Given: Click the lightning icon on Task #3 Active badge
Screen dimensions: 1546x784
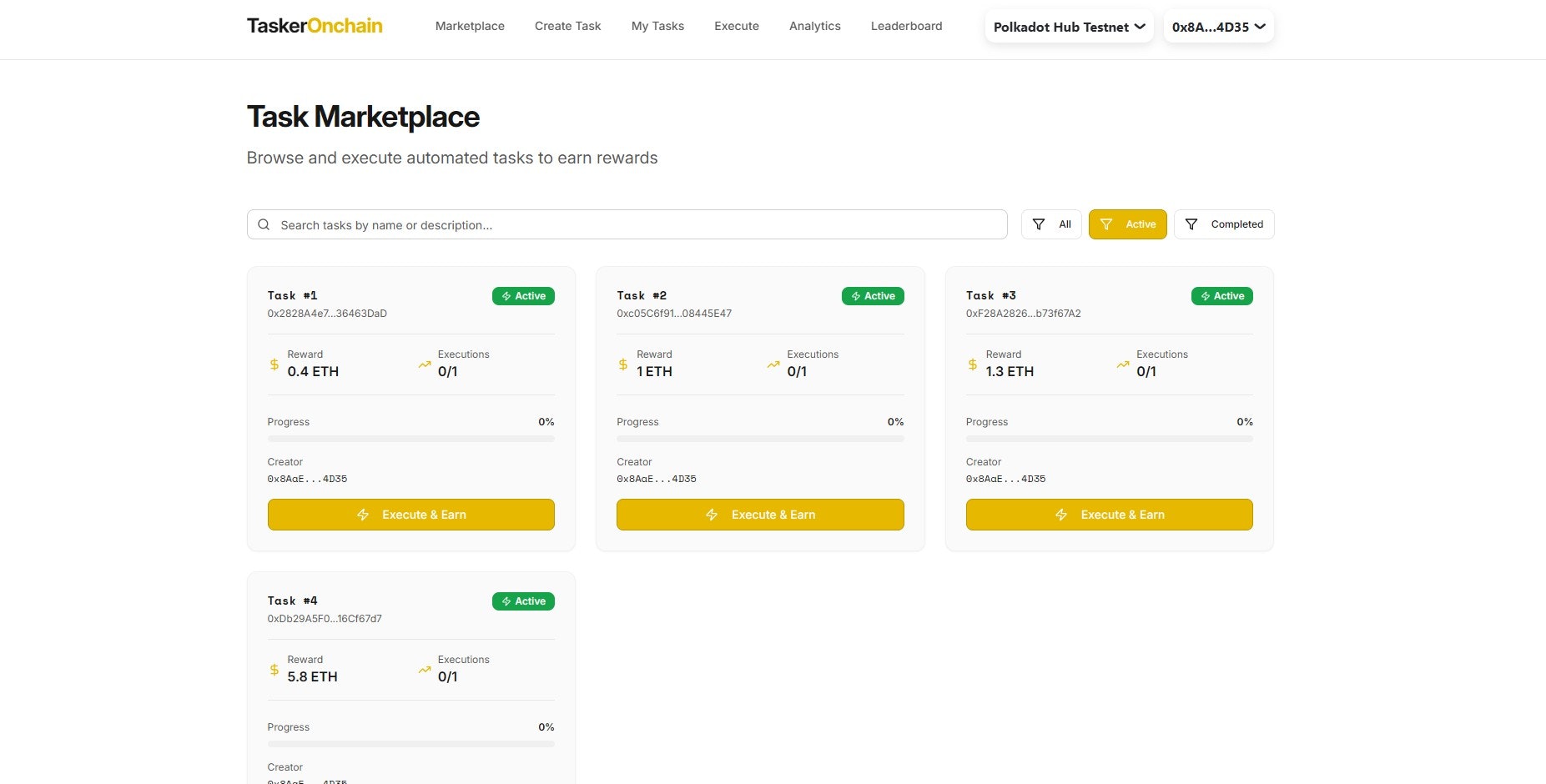Looking at the screenshot, I should tap(1205, 295).
